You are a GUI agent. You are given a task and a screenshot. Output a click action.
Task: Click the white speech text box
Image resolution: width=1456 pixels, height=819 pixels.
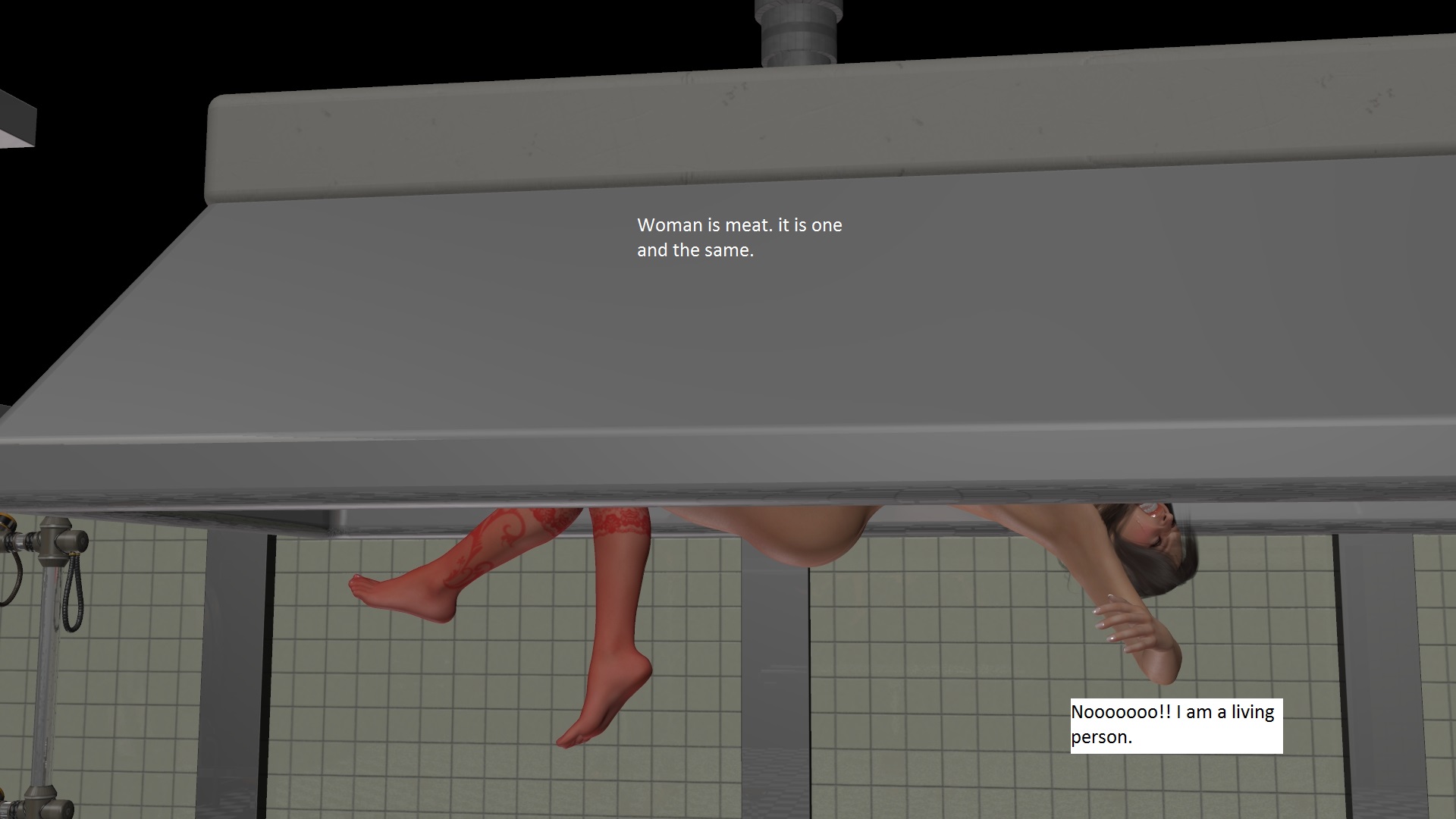pyautogui.click(x=1175, y=725)
